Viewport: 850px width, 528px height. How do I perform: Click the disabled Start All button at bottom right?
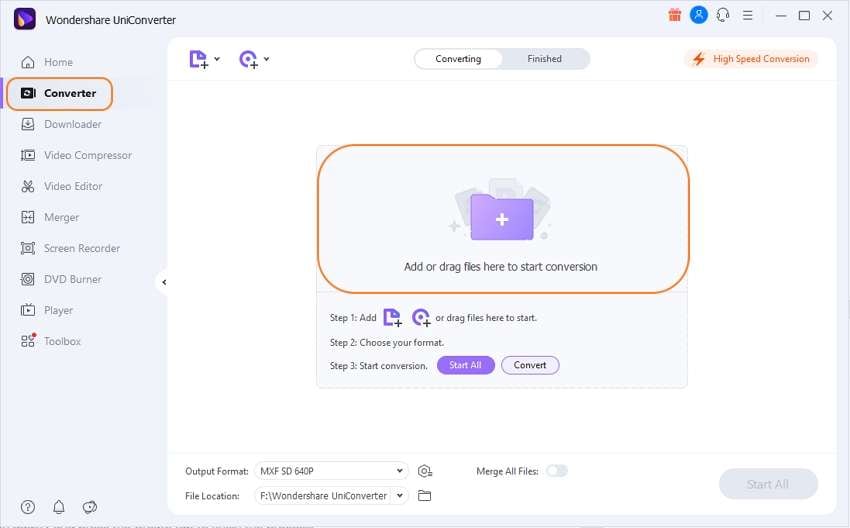(x=768, y=484)
